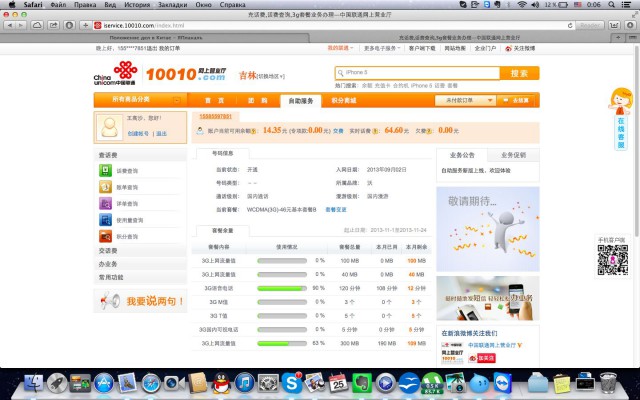
Task: Click the yellow clock bill query icon
Action: pos(105,187)
